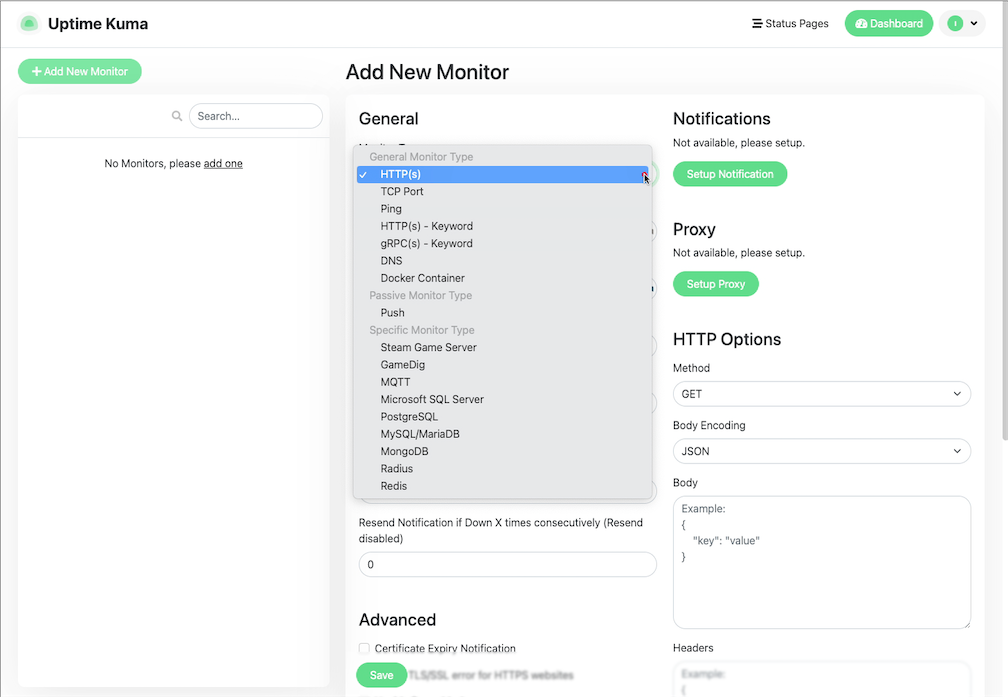Select MQTT monitor type
The image size is (1008, 697).
point(503,383)
